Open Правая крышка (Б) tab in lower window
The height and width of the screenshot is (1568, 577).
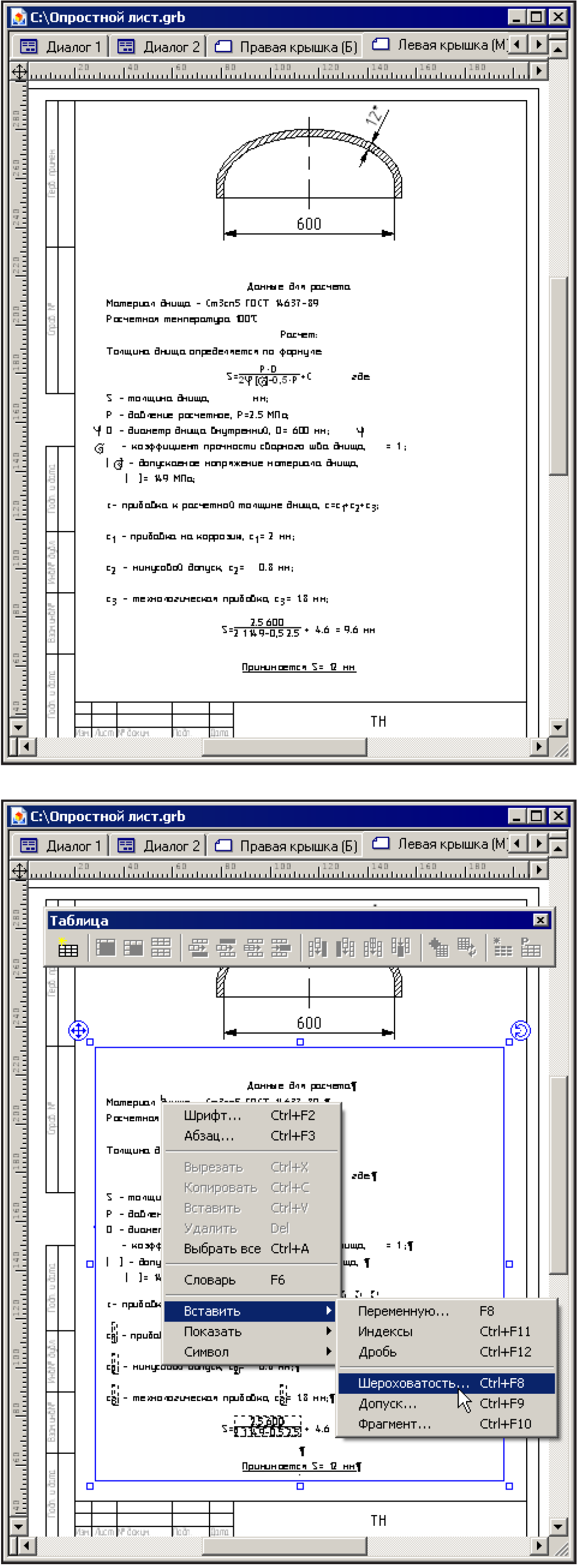tap(286, 845)
